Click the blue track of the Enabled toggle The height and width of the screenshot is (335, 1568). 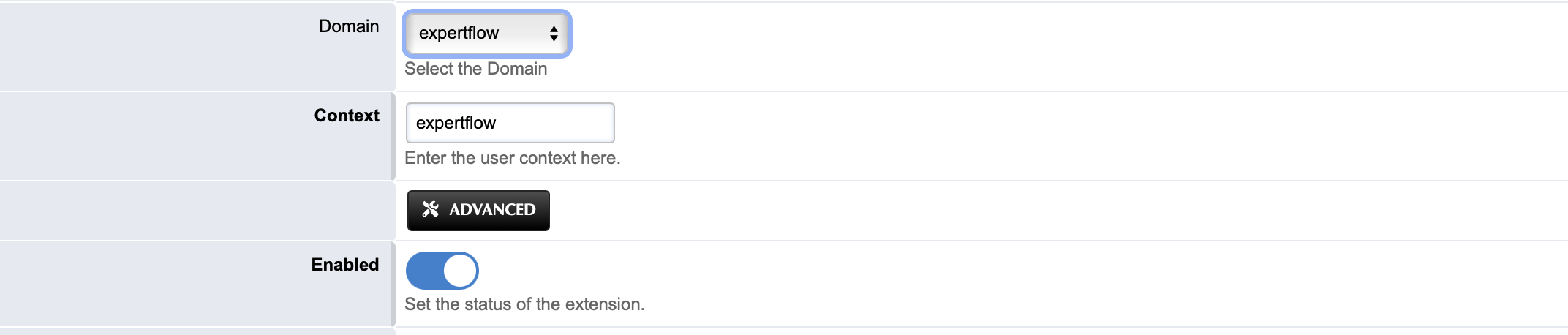(423, 271)
